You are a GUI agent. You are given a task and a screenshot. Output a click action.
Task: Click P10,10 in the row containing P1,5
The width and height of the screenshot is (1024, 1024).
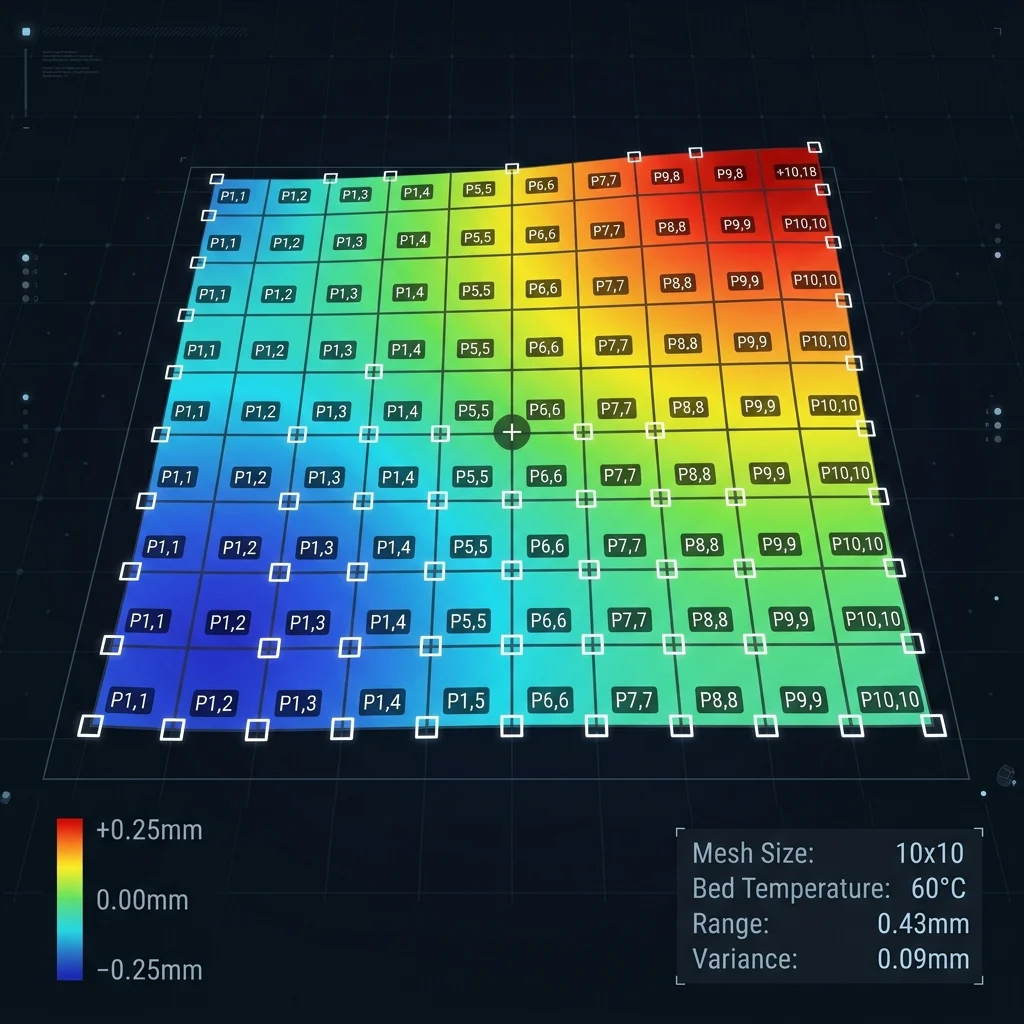click(x=890, y=699)
